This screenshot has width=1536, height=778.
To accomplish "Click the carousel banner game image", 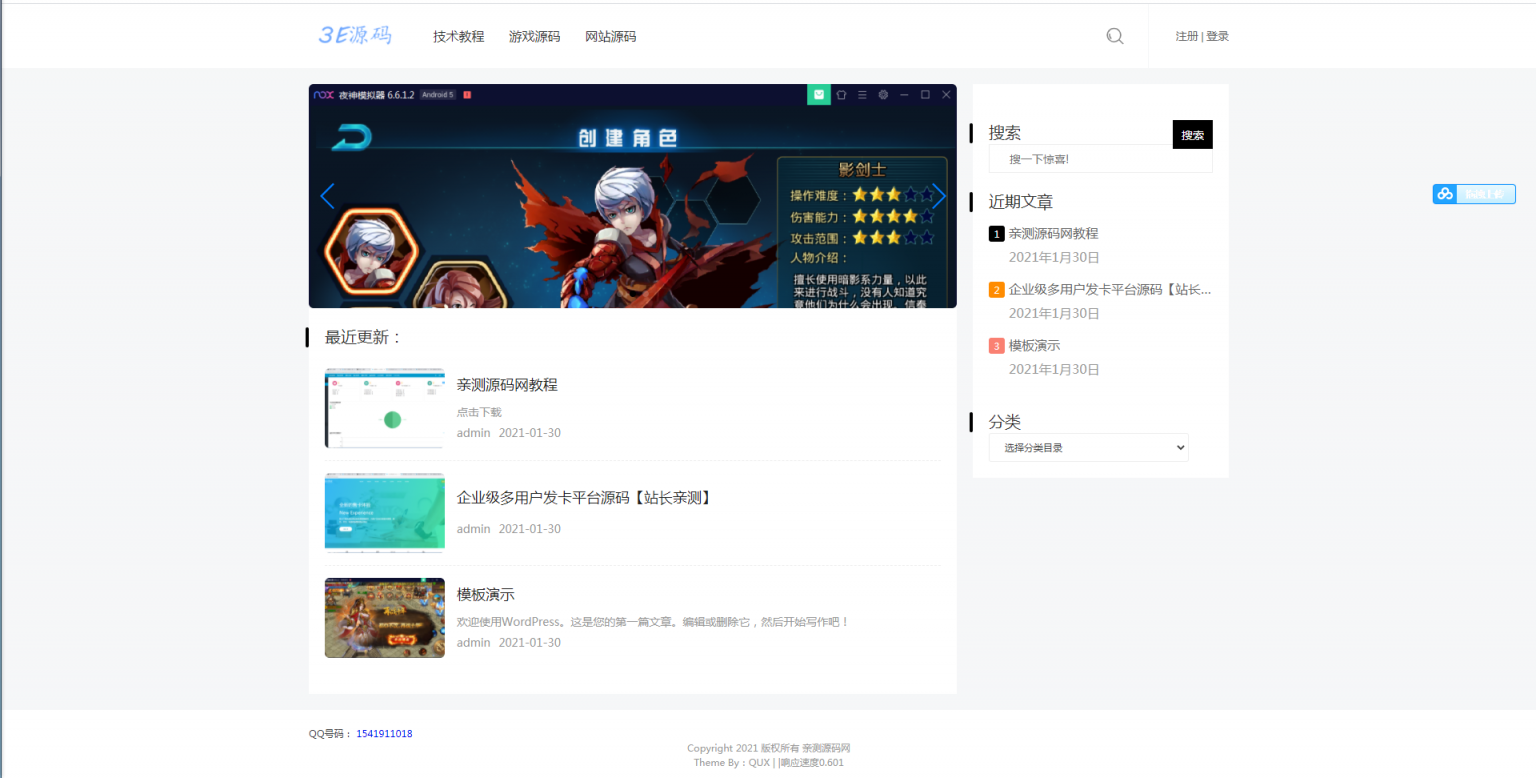I will click(632, 196).
